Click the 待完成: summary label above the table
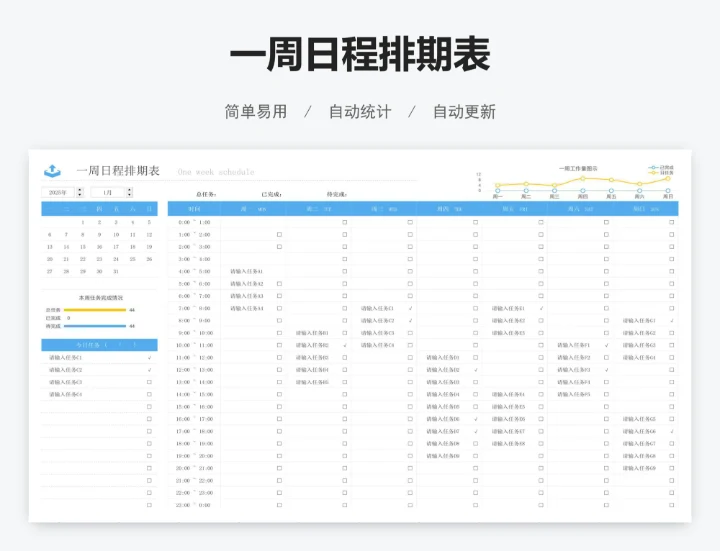 tap(337, 195)
